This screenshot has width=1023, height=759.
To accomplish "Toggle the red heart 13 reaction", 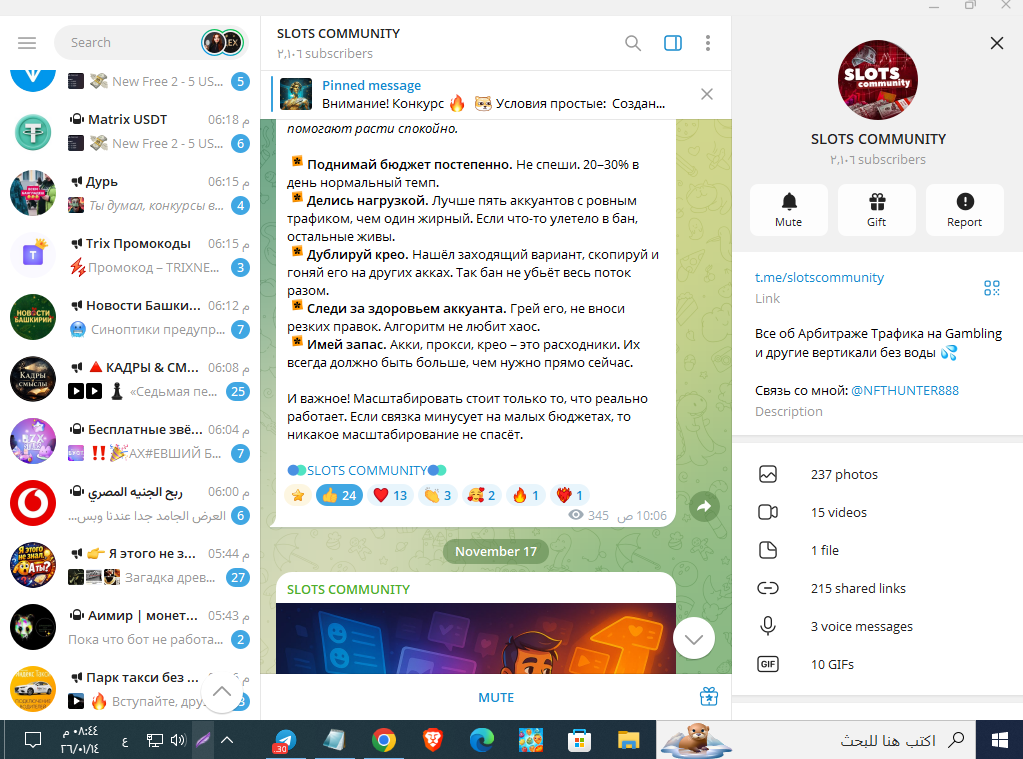I will [390, 495].
